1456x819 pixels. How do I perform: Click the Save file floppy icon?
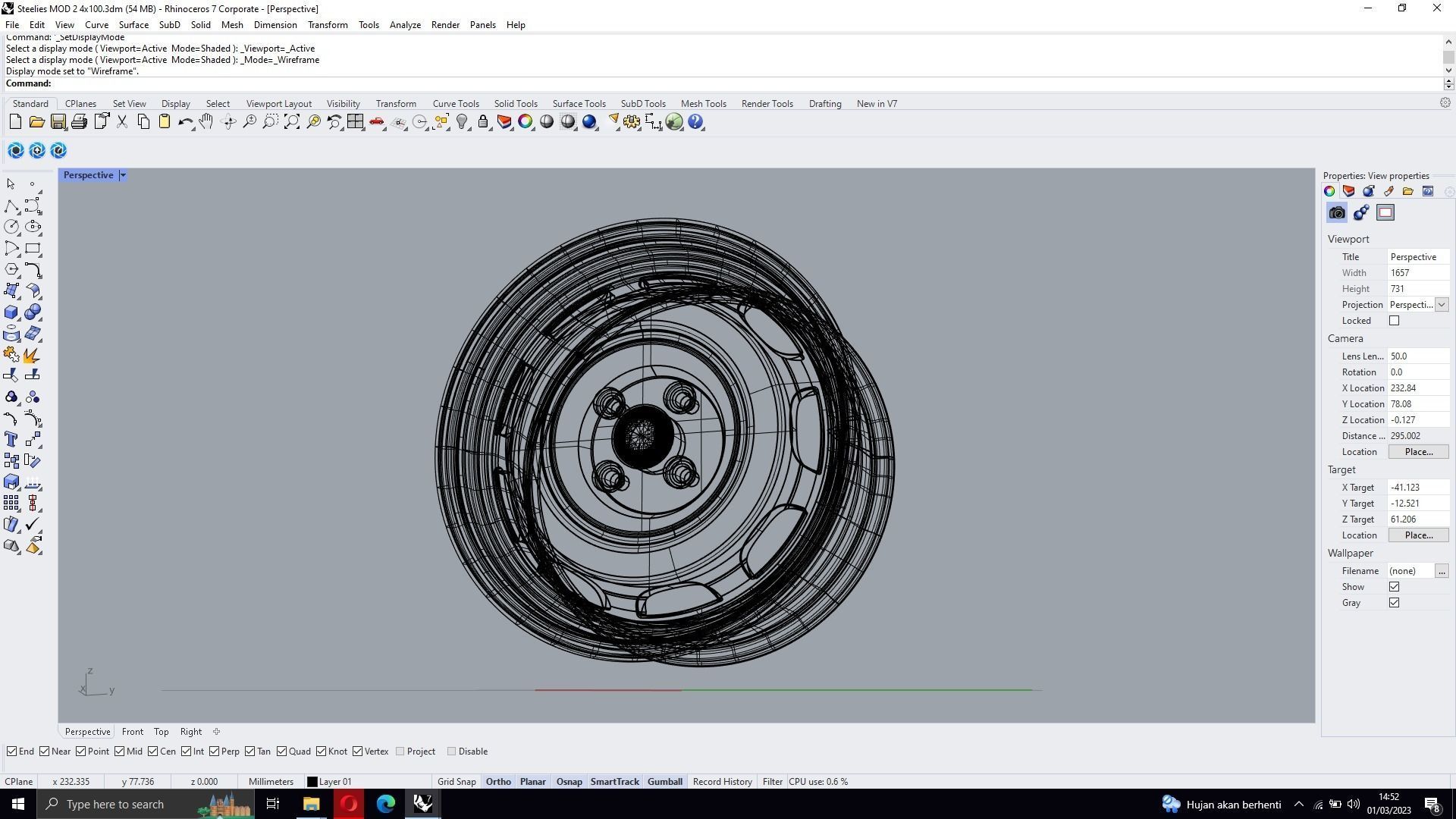(x=58, y=122)
